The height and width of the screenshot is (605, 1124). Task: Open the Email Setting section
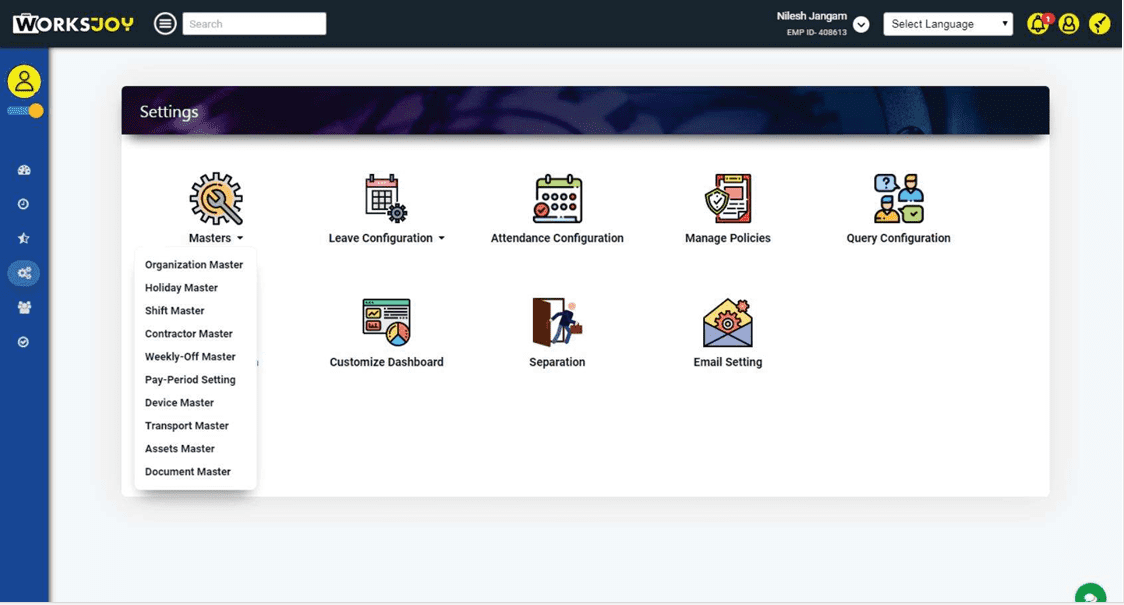(x=728, y=330)
